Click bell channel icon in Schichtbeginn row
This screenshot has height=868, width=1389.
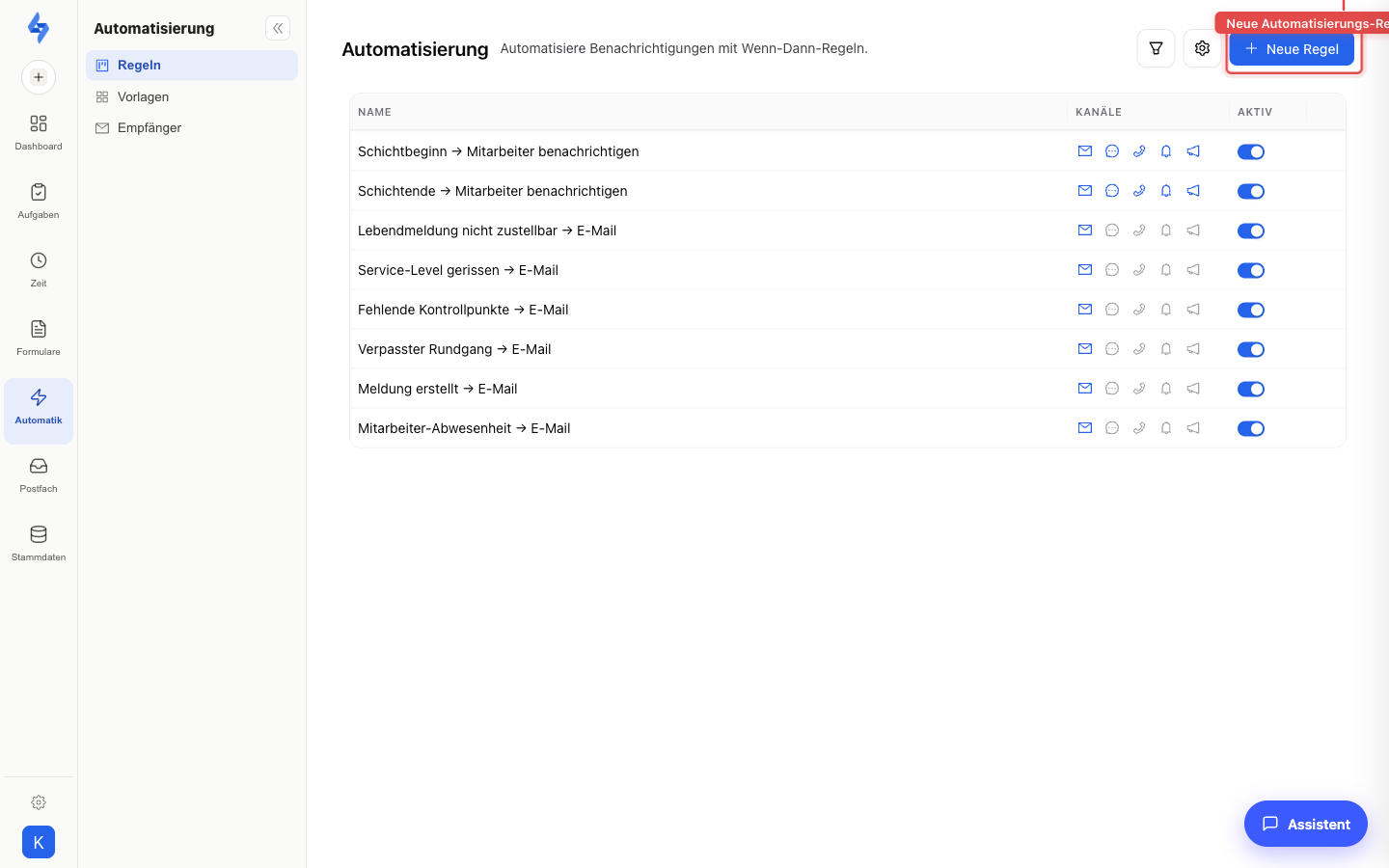point(1166,151)
